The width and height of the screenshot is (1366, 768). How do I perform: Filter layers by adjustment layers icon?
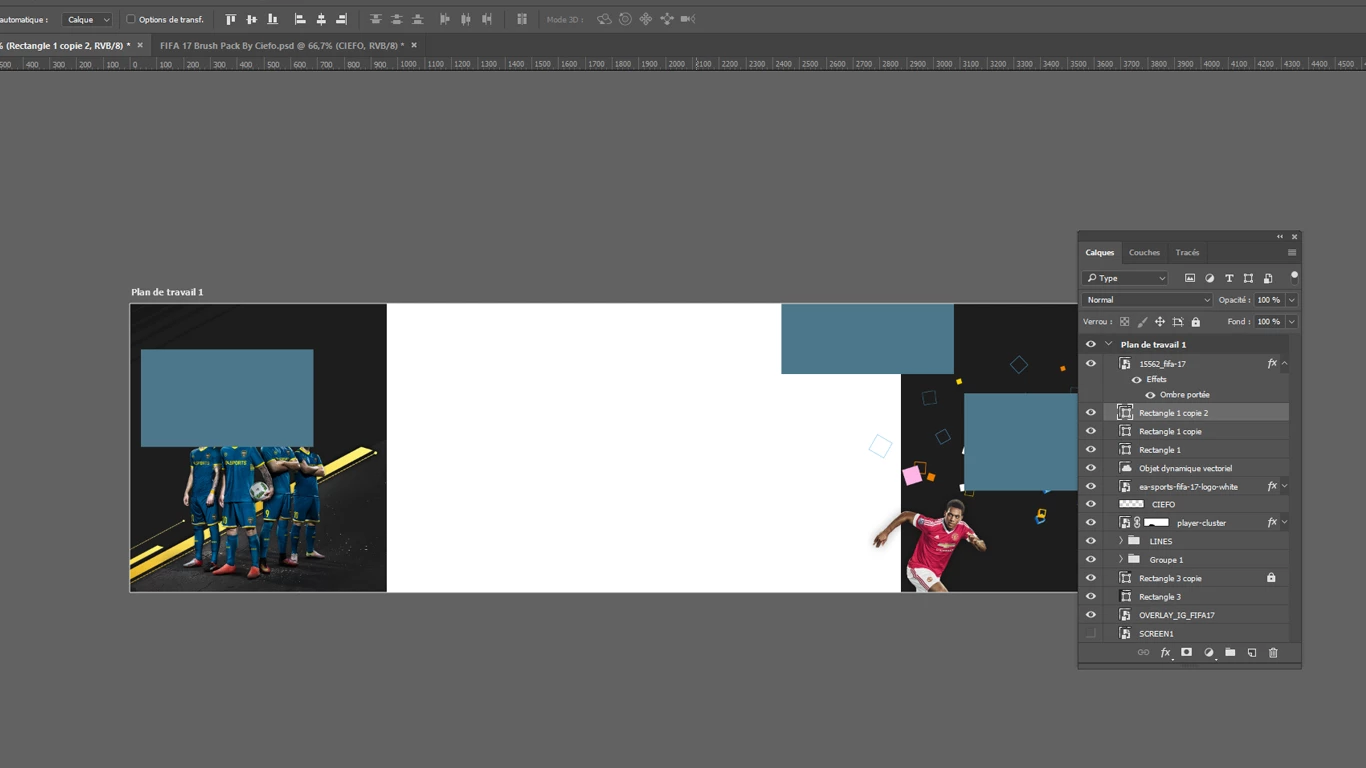(1209, 278)
